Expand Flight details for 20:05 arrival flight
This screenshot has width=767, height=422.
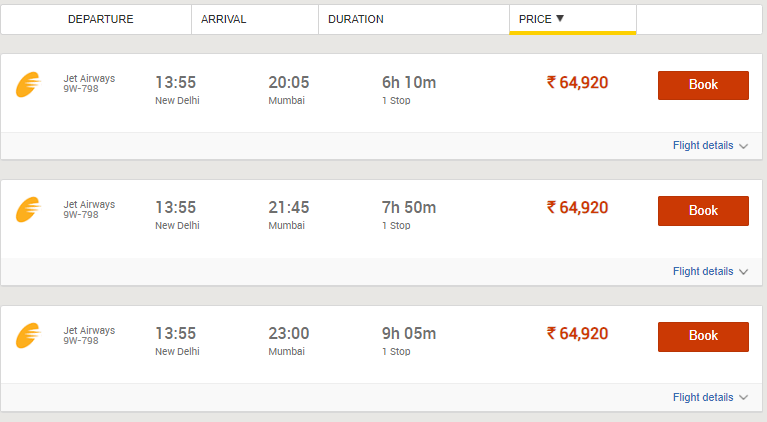pyautogui.click(x=703, y=145)
